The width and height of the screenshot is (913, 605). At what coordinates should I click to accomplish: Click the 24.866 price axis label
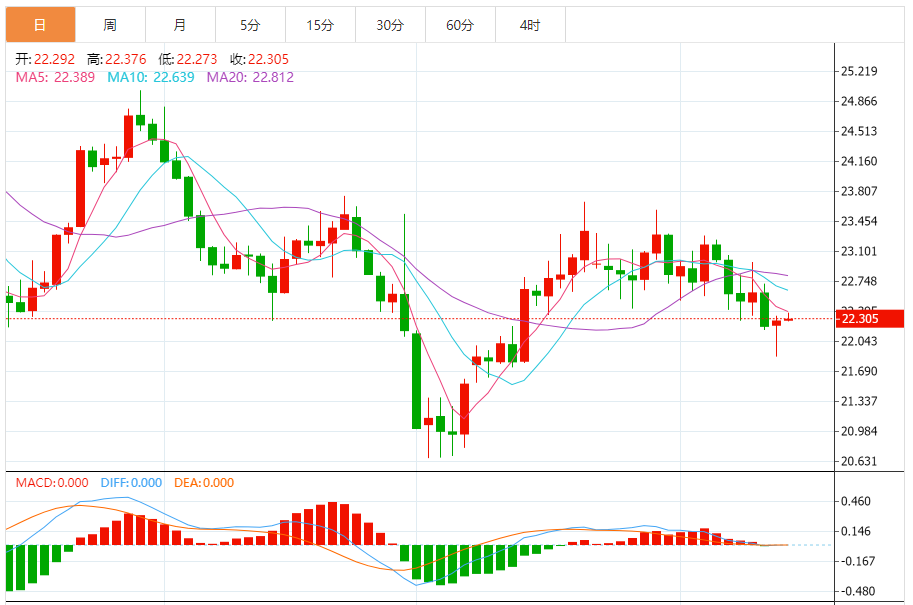[x=859, y=101]
